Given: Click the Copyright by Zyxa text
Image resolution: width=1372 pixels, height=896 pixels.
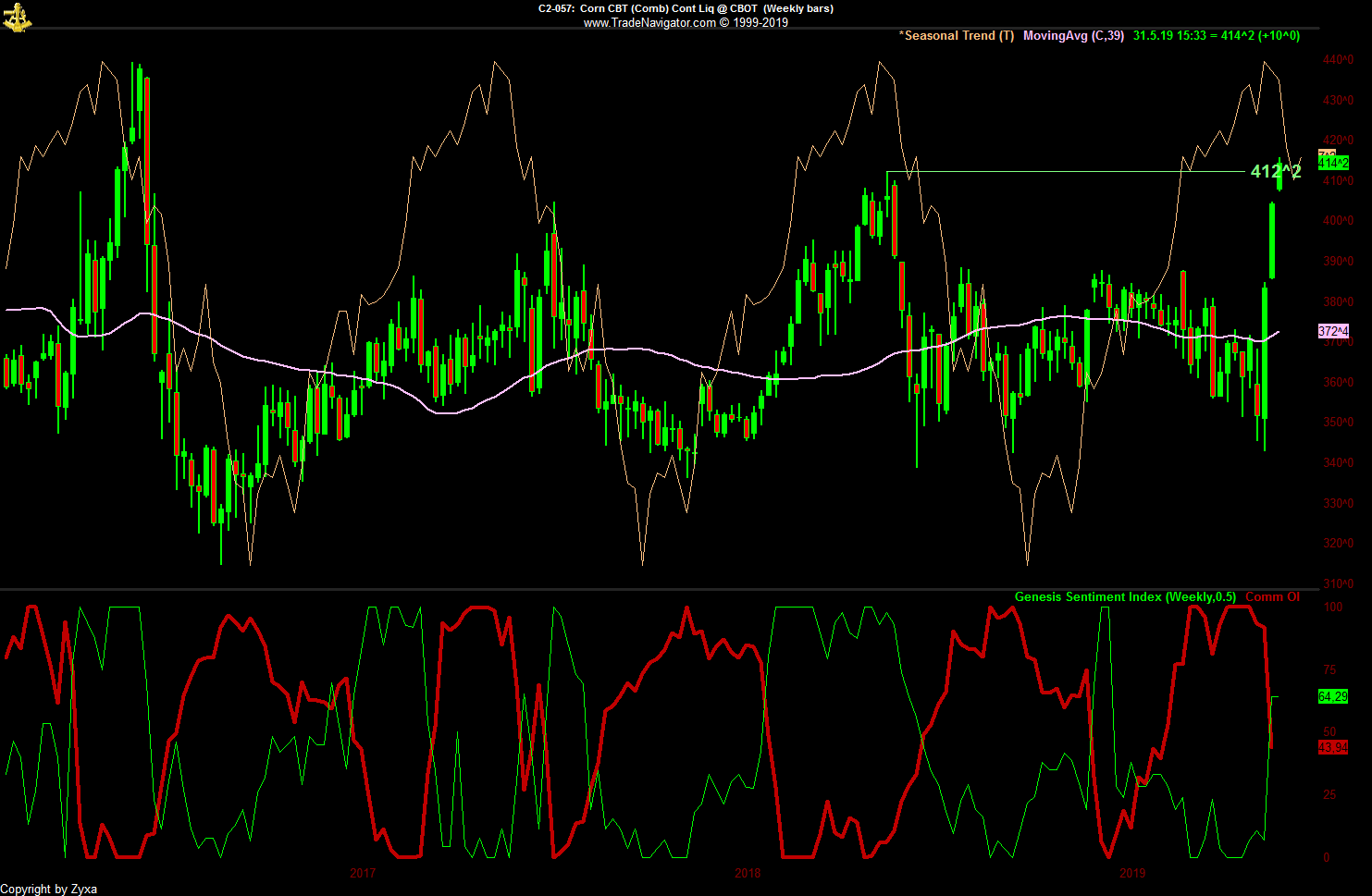Looking at the screenshot, I should pyautogui.click(x=49, y=889).
